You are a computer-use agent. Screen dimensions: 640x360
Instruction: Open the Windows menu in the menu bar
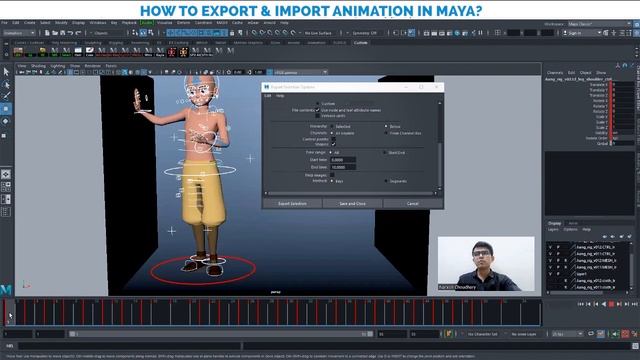pos(98,23)
